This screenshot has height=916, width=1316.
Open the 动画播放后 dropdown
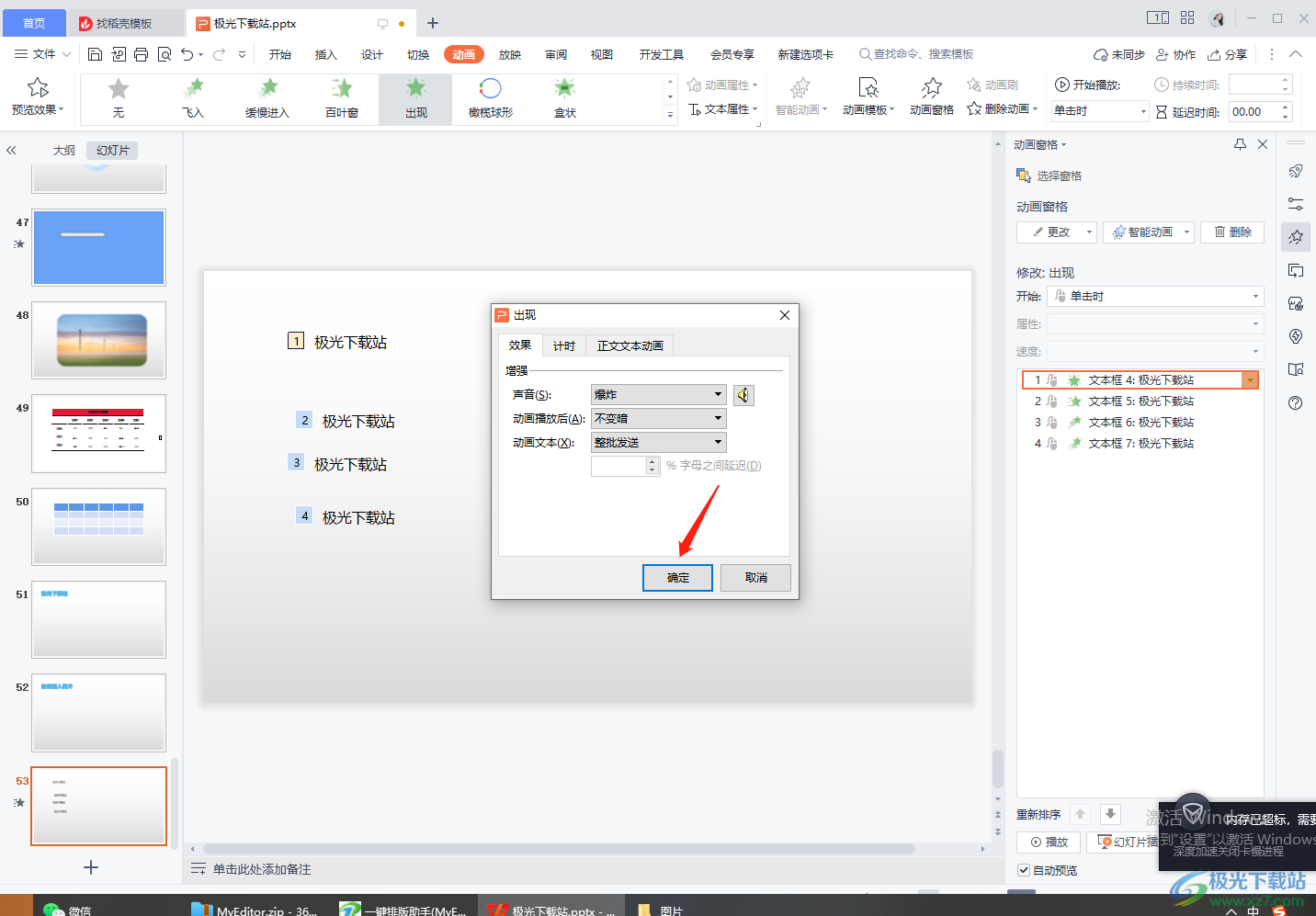click(x=658, y=419)
